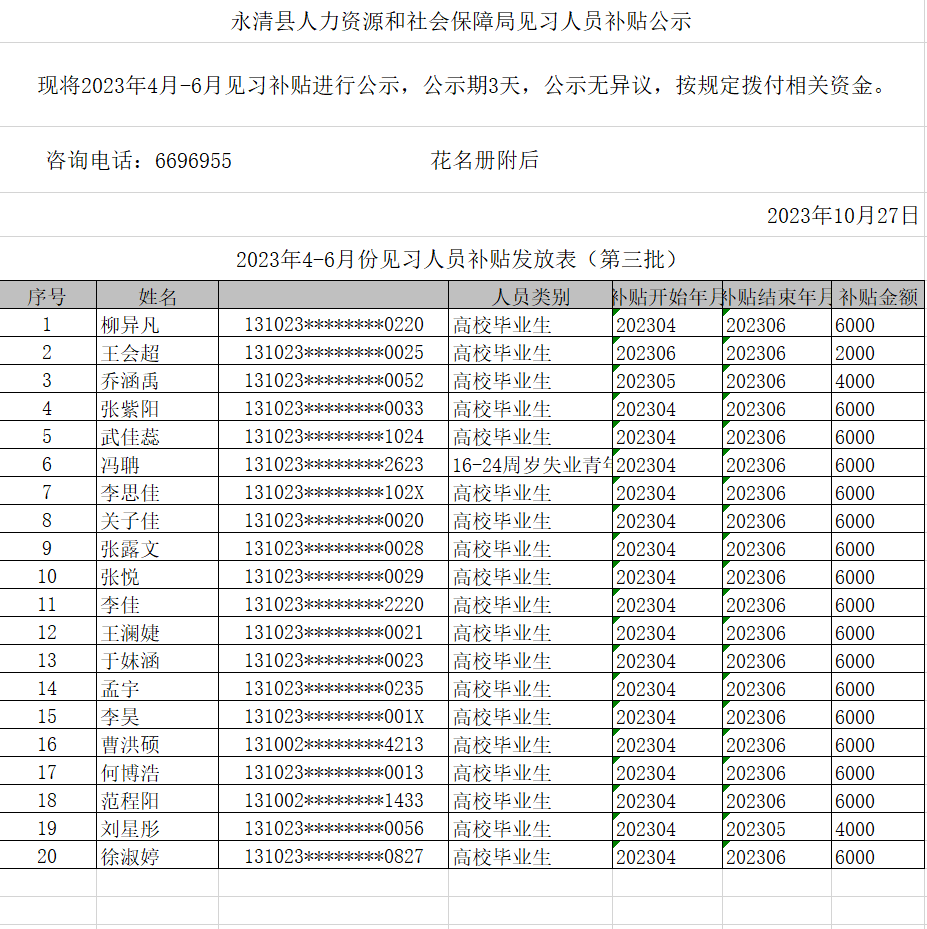Click ID cell 131023********0827

pyautogui.click(x=333, y=856)
